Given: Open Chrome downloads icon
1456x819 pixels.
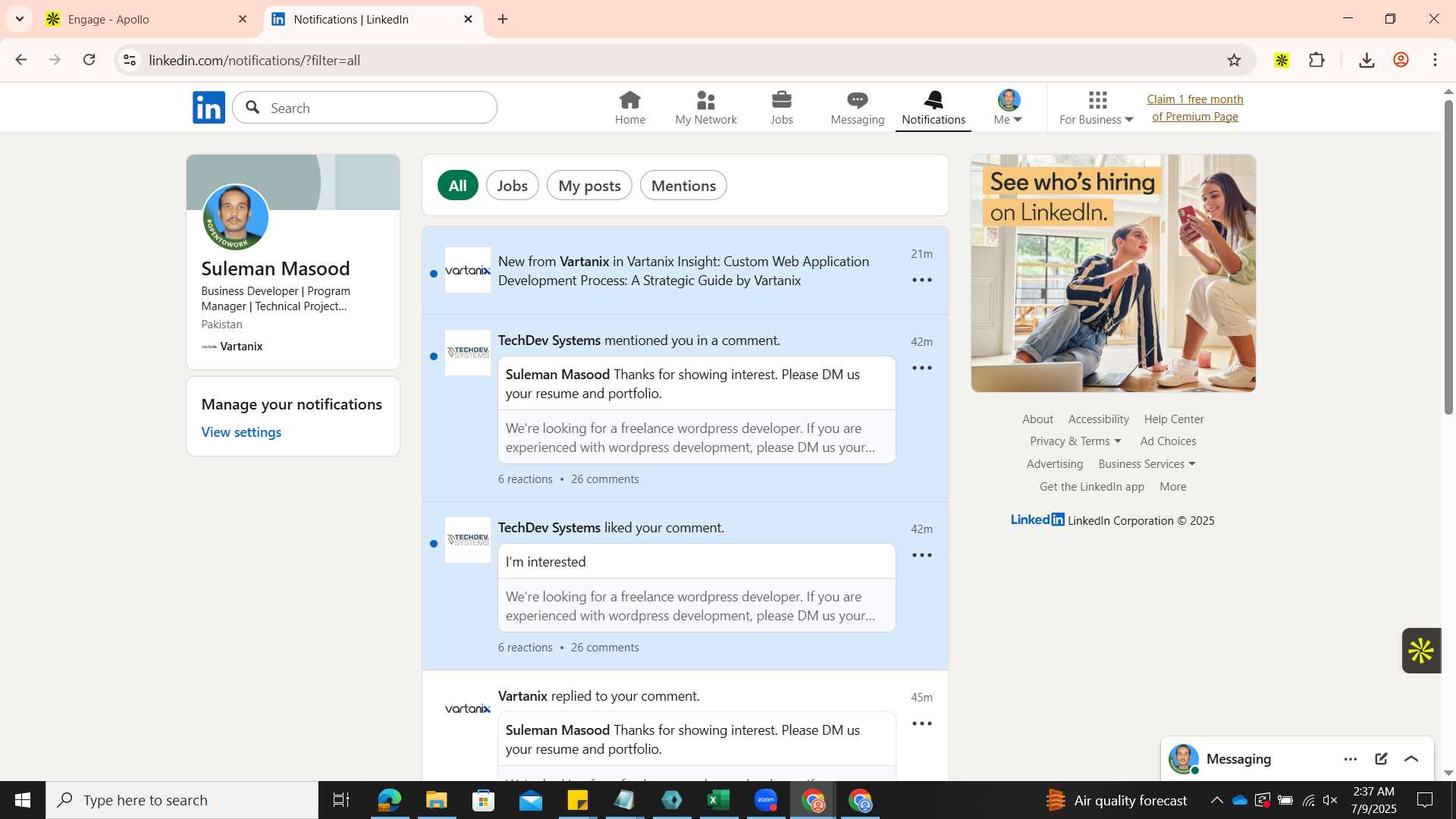Looking at the screenshot, I should pos(1367,60).
